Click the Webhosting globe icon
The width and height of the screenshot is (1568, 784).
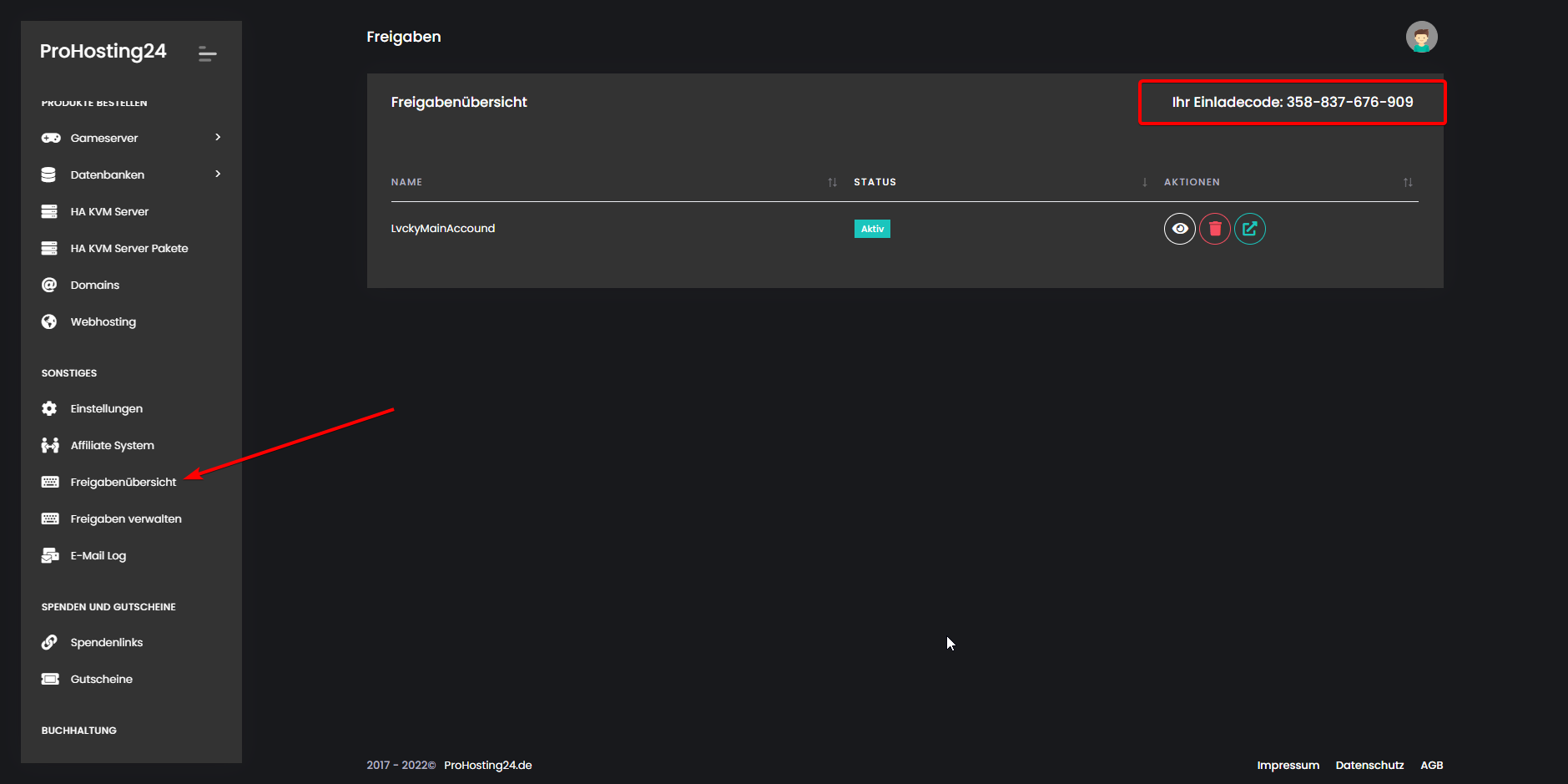tap(49, 322)
